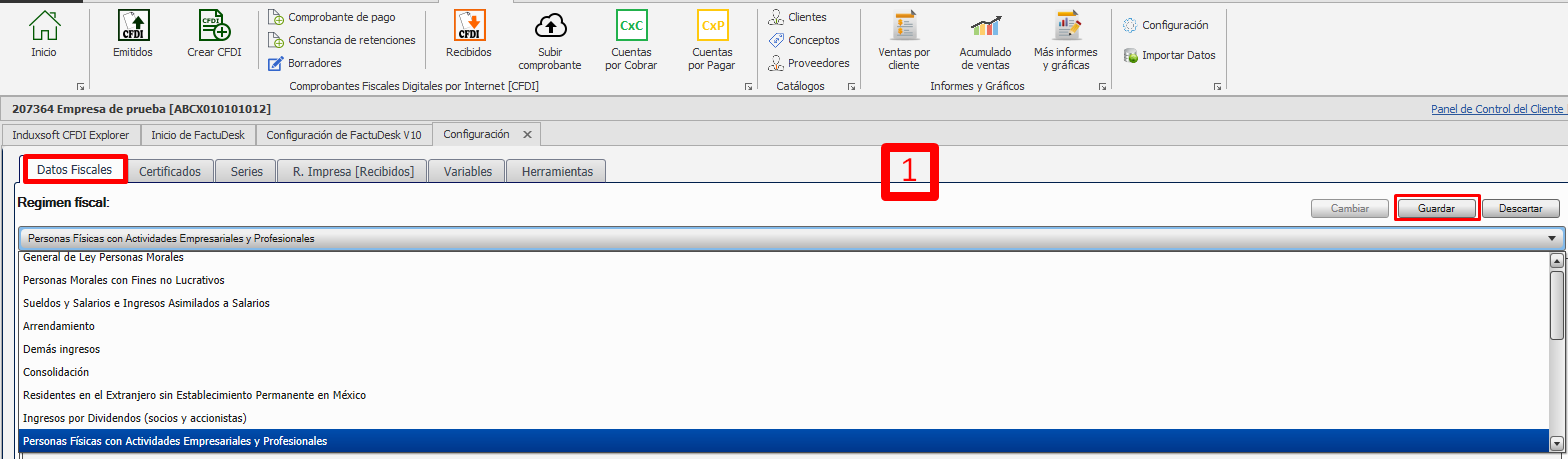Click the dropdown list scroll down arrow
1568x459 pixels.
(1556, 442)
